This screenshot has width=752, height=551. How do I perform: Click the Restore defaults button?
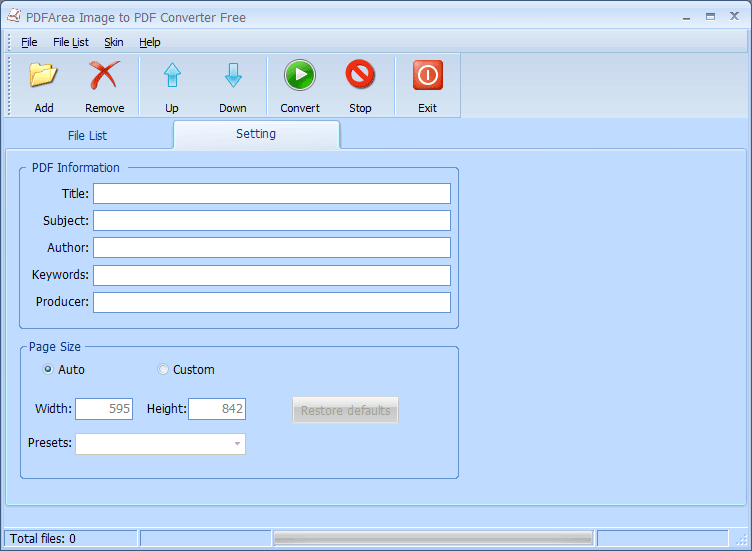click(345, 410)
